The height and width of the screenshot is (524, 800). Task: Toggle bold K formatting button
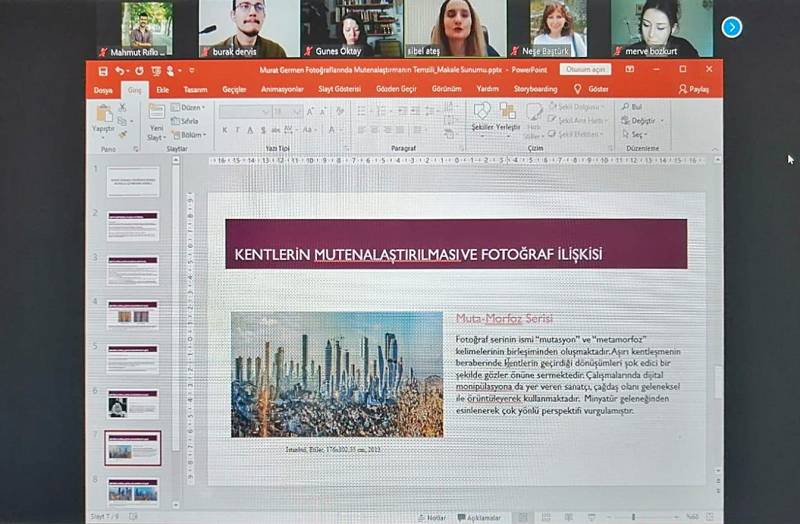(x=224, y=130)
